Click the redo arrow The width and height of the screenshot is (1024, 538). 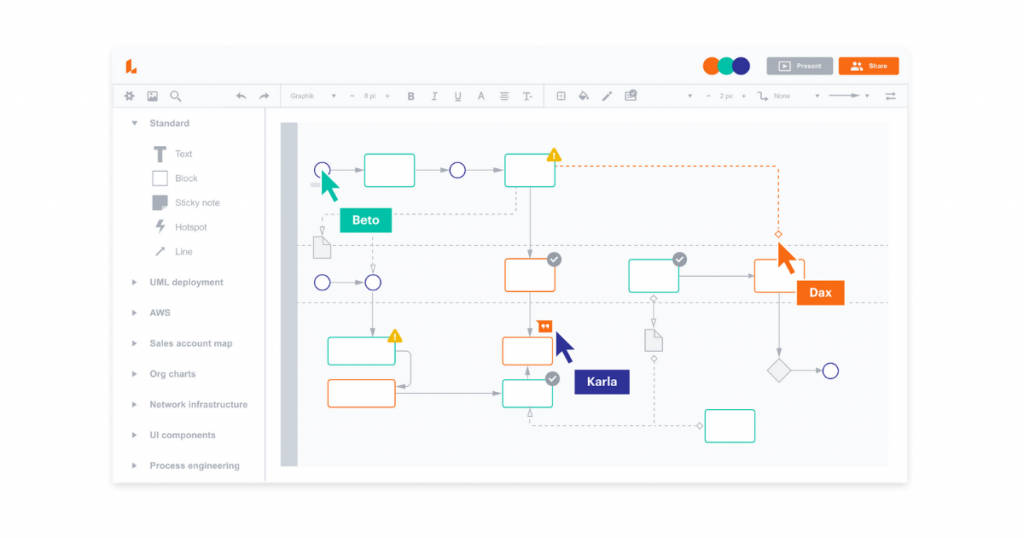[x=264, y=96]
